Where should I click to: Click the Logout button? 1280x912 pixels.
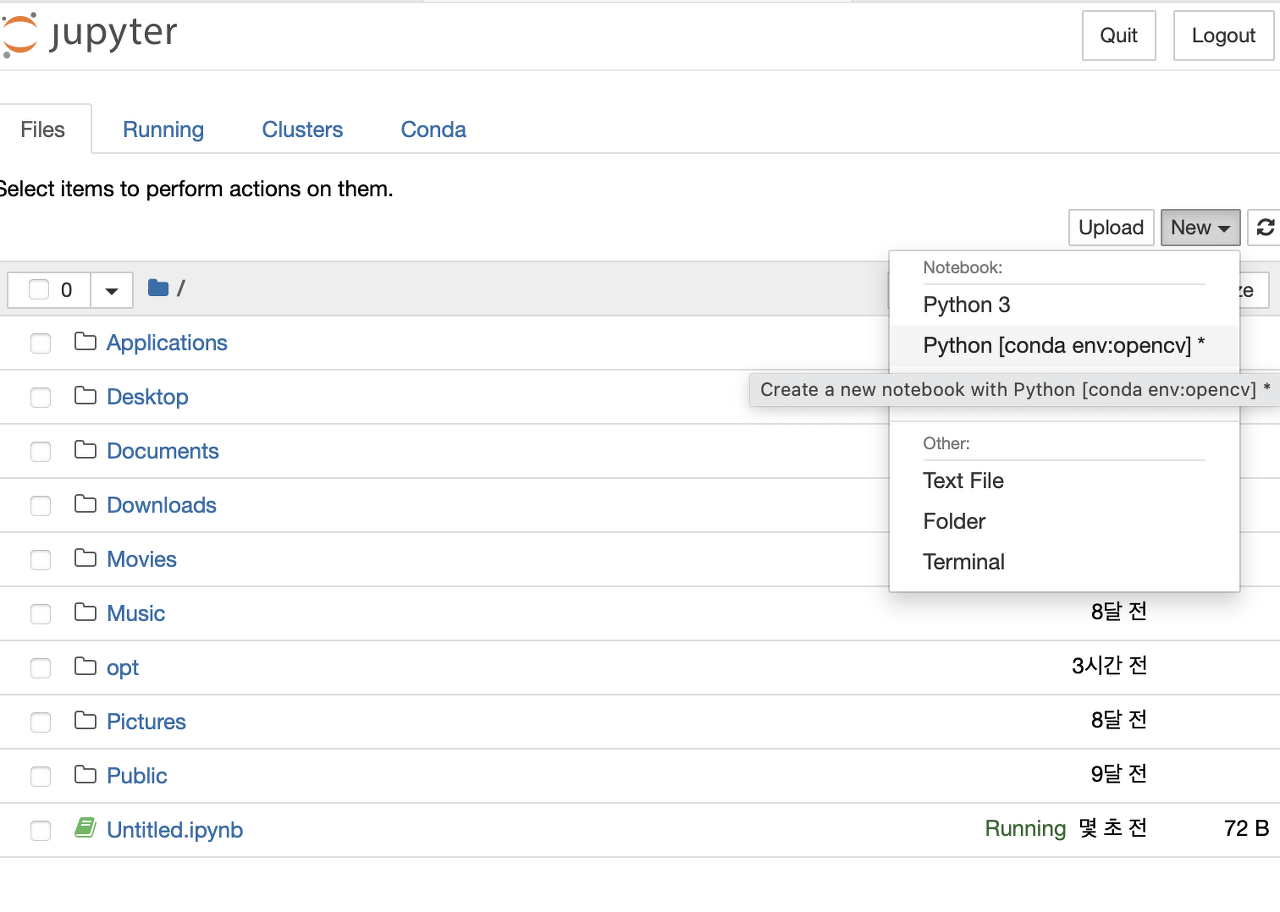(x=1223, y=35)
